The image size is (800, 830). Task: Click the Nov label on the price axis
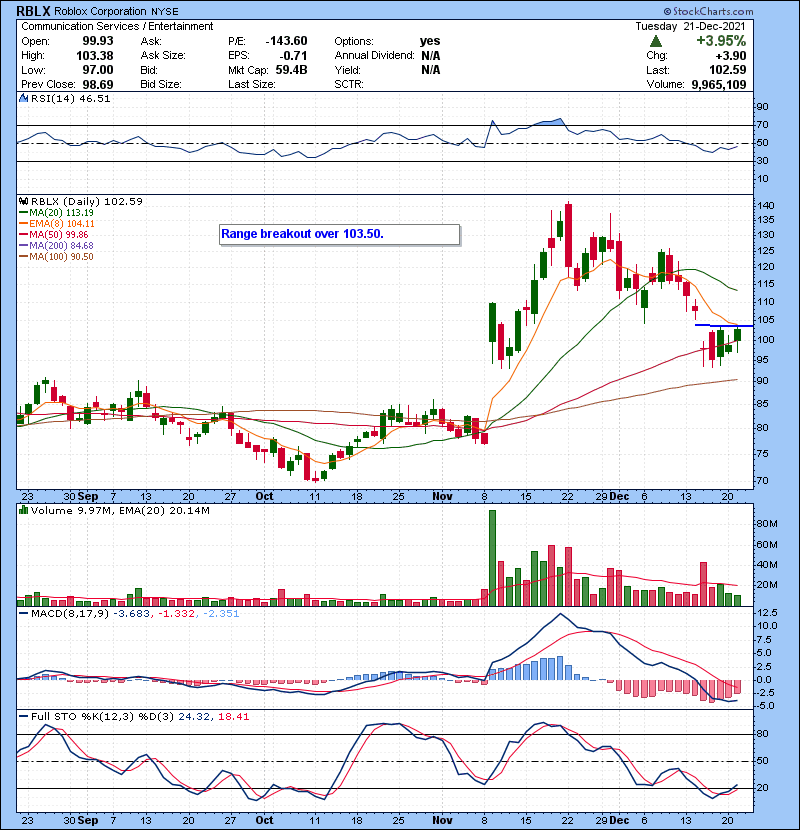(x=440, y=496)
